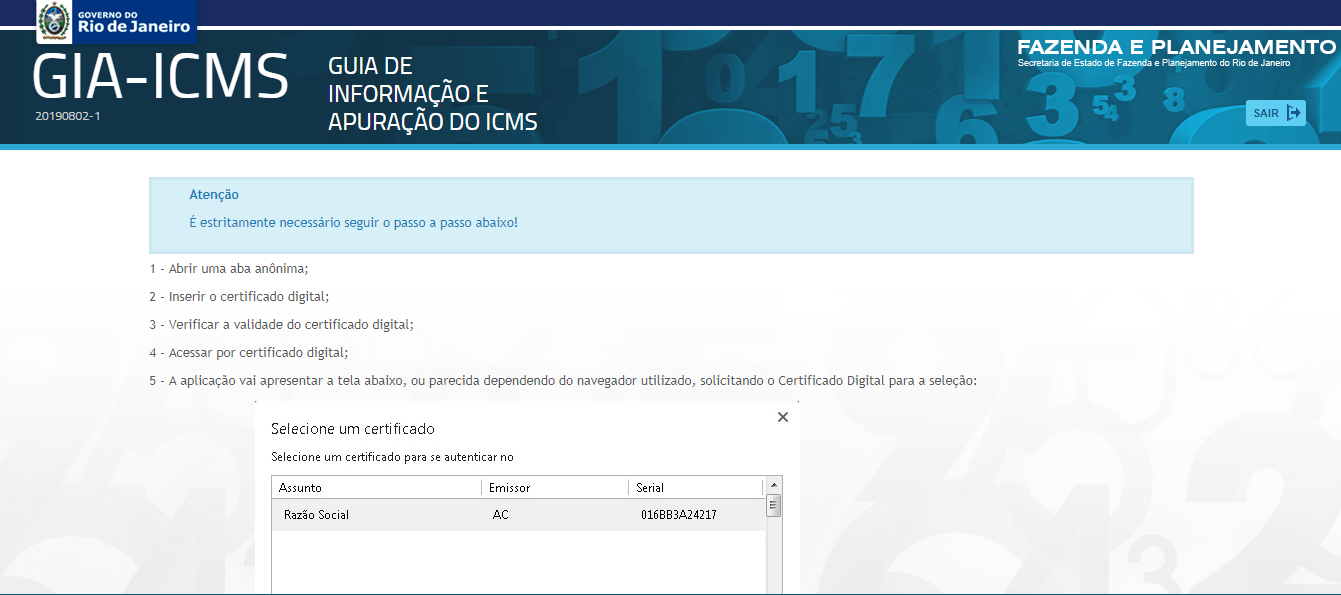Image resolution: width=1341 pixels, height=595 pixels.
Task: Click the Governo do Rio de Janeiro logo
Action: pyautogui.click(x=116, y=21)
